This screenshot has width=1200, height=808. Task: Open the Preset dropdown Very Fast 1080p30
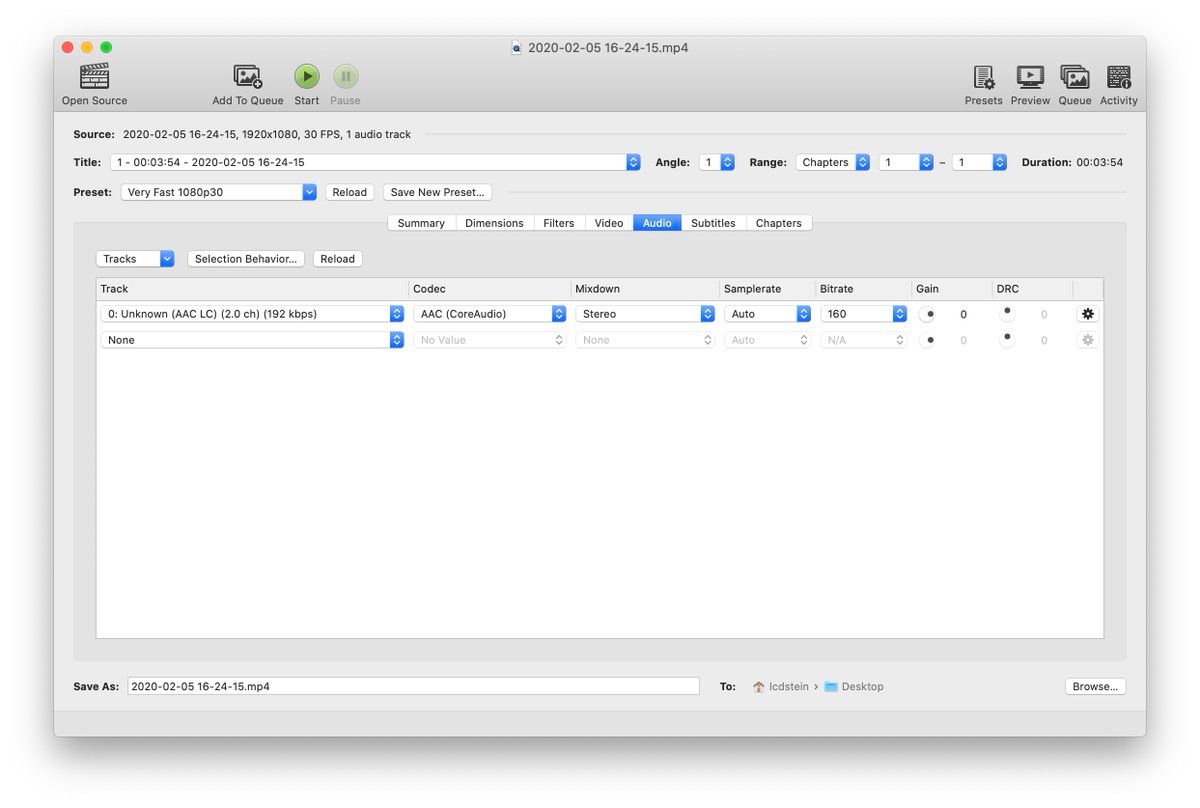(x=218, y=192)
